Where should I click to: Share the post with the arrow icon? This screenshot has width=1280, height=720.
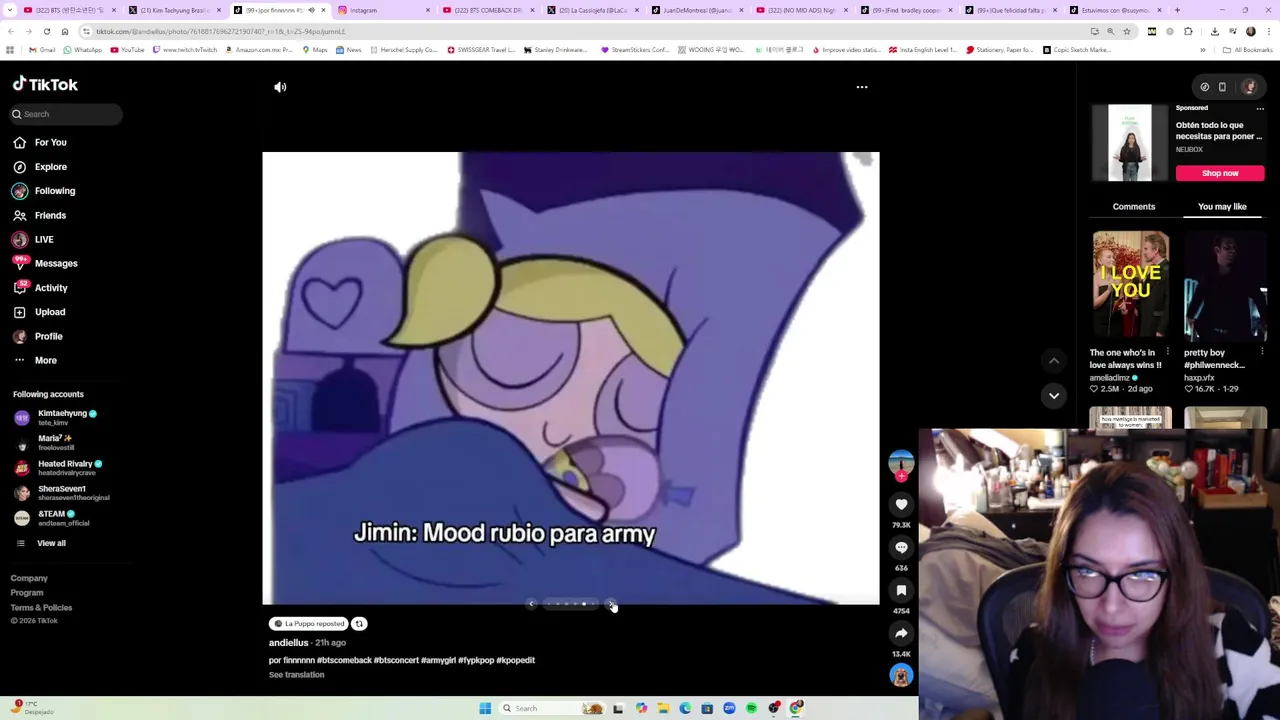pyautogui.click(x=901, y=633)
